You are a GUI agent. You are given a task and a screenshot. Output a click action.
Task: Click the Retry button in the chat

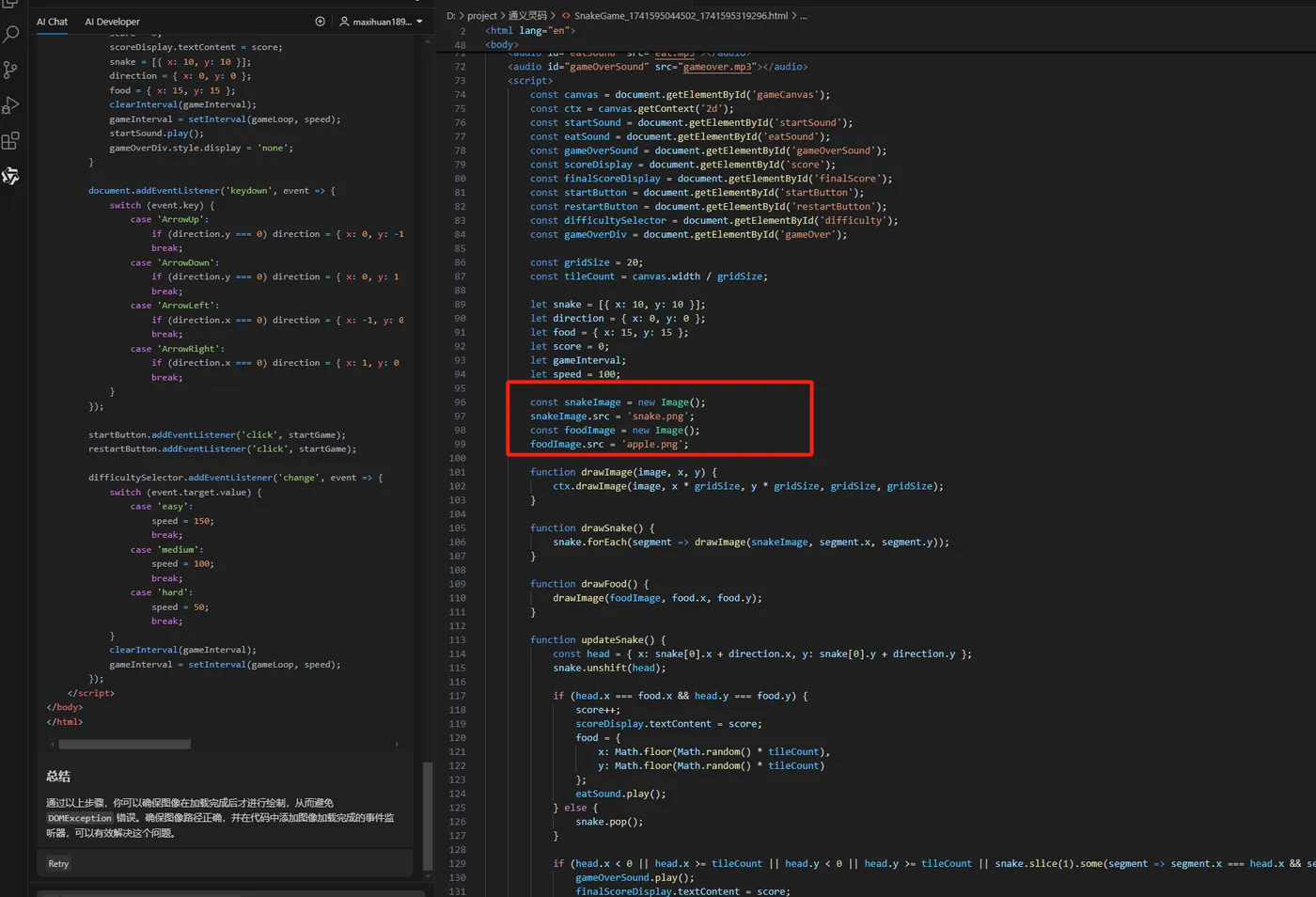(58, 863)
